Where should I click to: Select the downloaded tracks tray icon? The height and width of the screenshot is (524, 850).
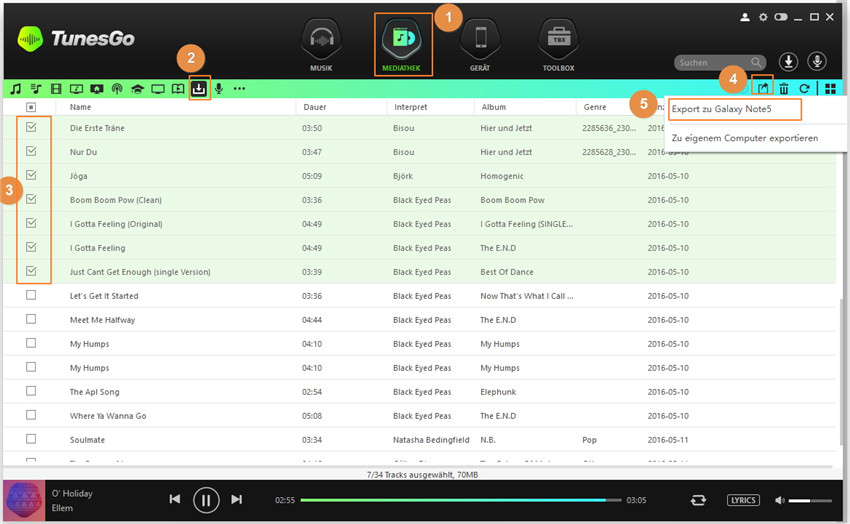click(199, 88)
